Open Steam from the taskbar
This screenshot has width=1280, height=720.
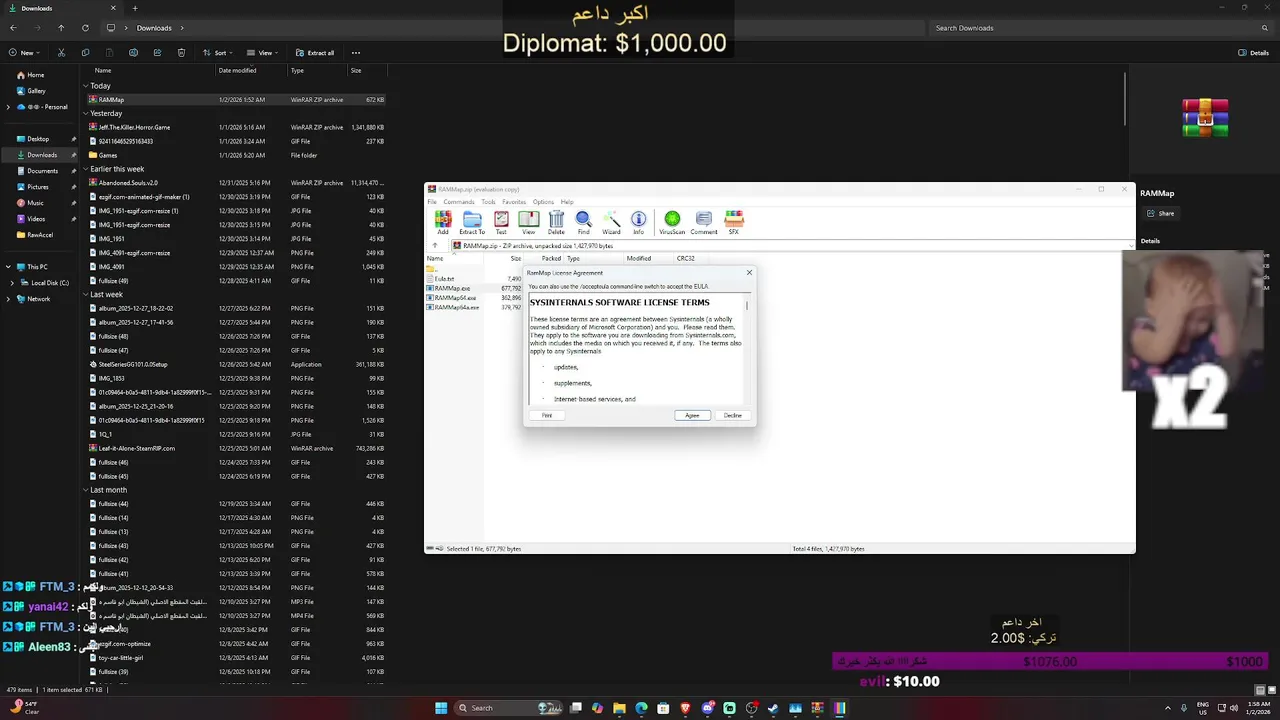[x=773, y=708]
